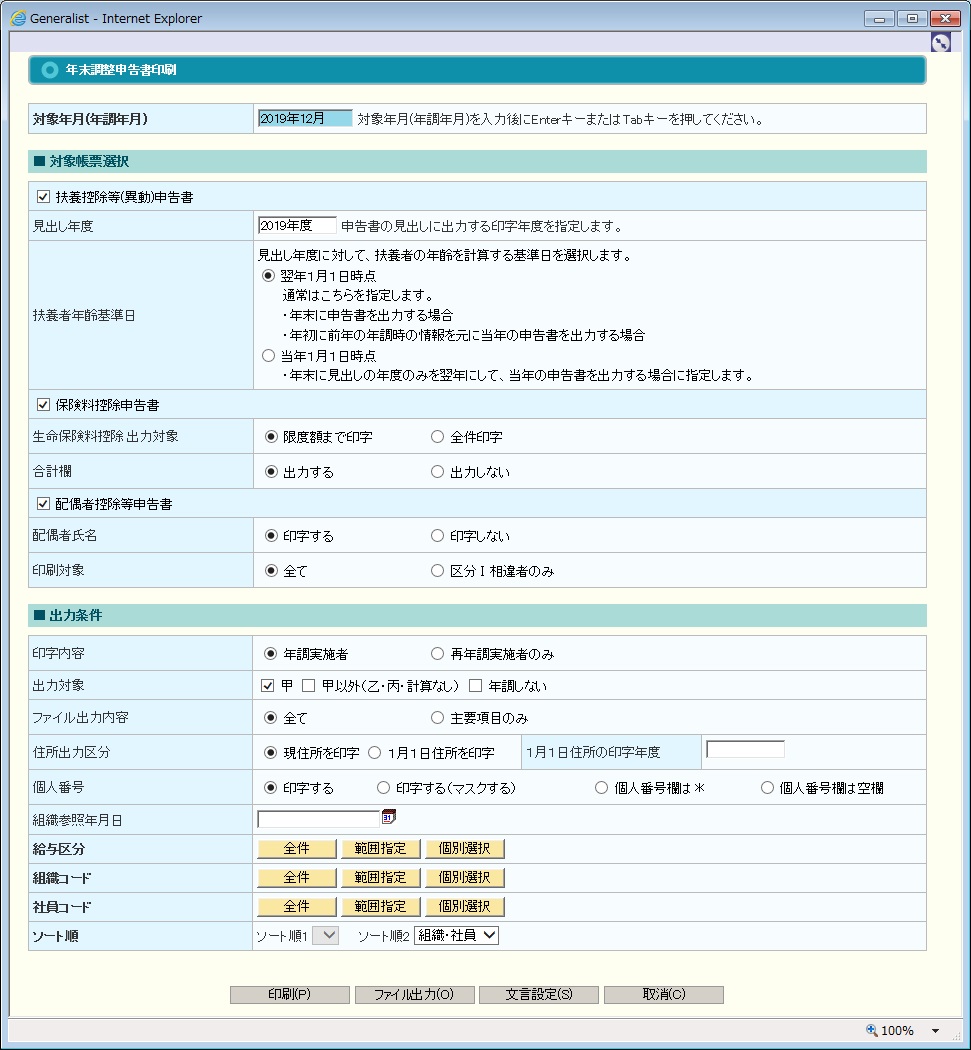Open 文言設定(S) settings
The height and width of the screenshot is (1050, 971).
(538, 995)
